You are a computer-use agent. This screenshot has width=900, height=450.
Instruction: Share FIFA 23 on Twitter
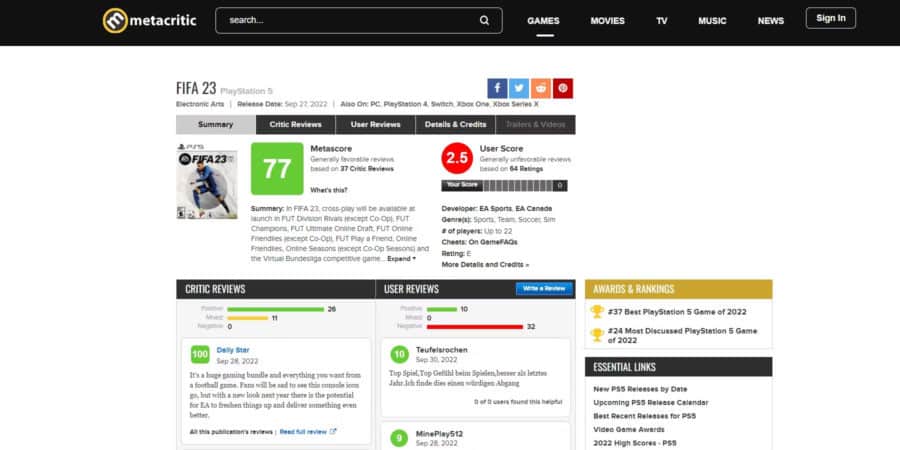point(519,88)
